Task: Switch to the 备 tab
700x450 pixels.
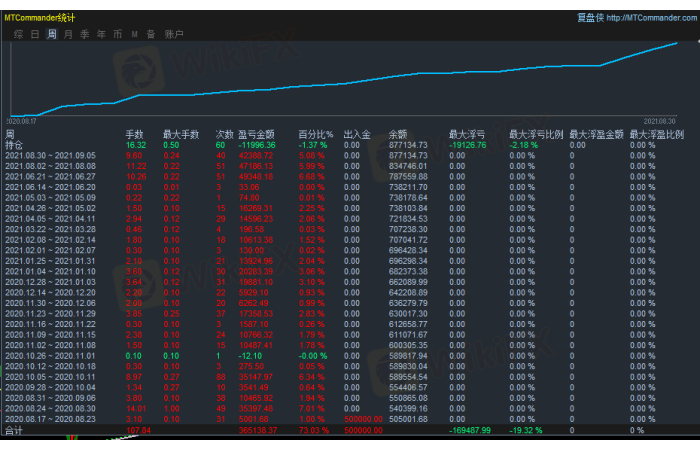Action: [151, 34]
